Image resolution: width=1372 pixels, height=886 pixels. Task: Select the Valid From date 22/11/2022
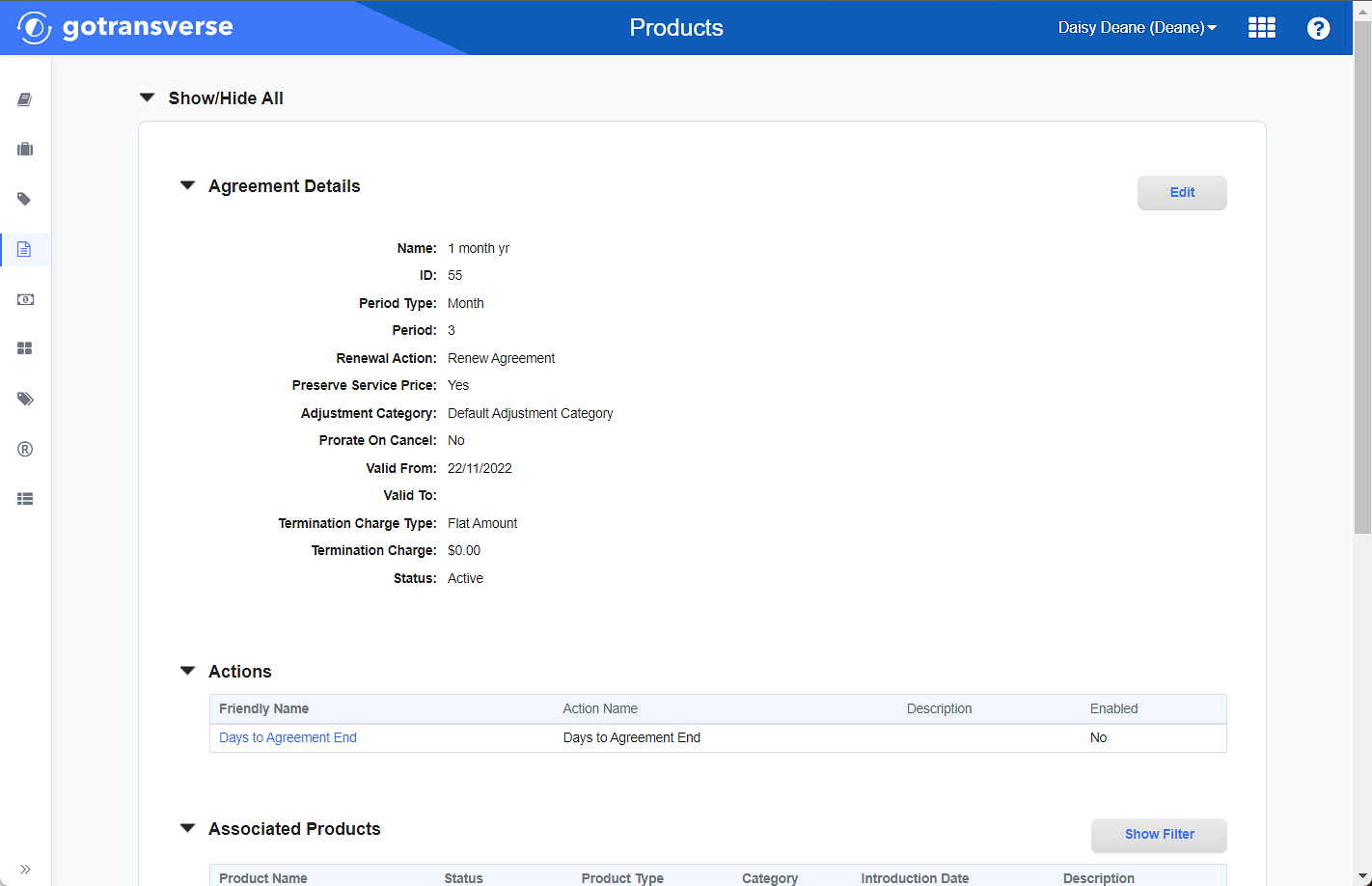click(x=480, y=468)
